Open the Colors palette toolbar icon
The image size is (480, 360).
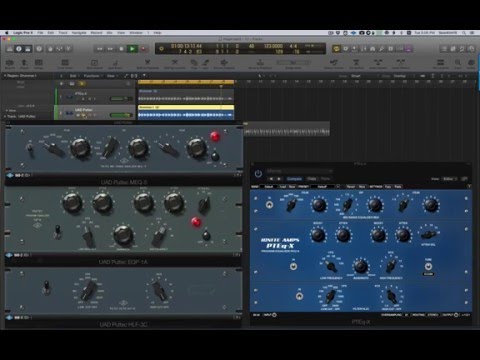pos(471,63)
